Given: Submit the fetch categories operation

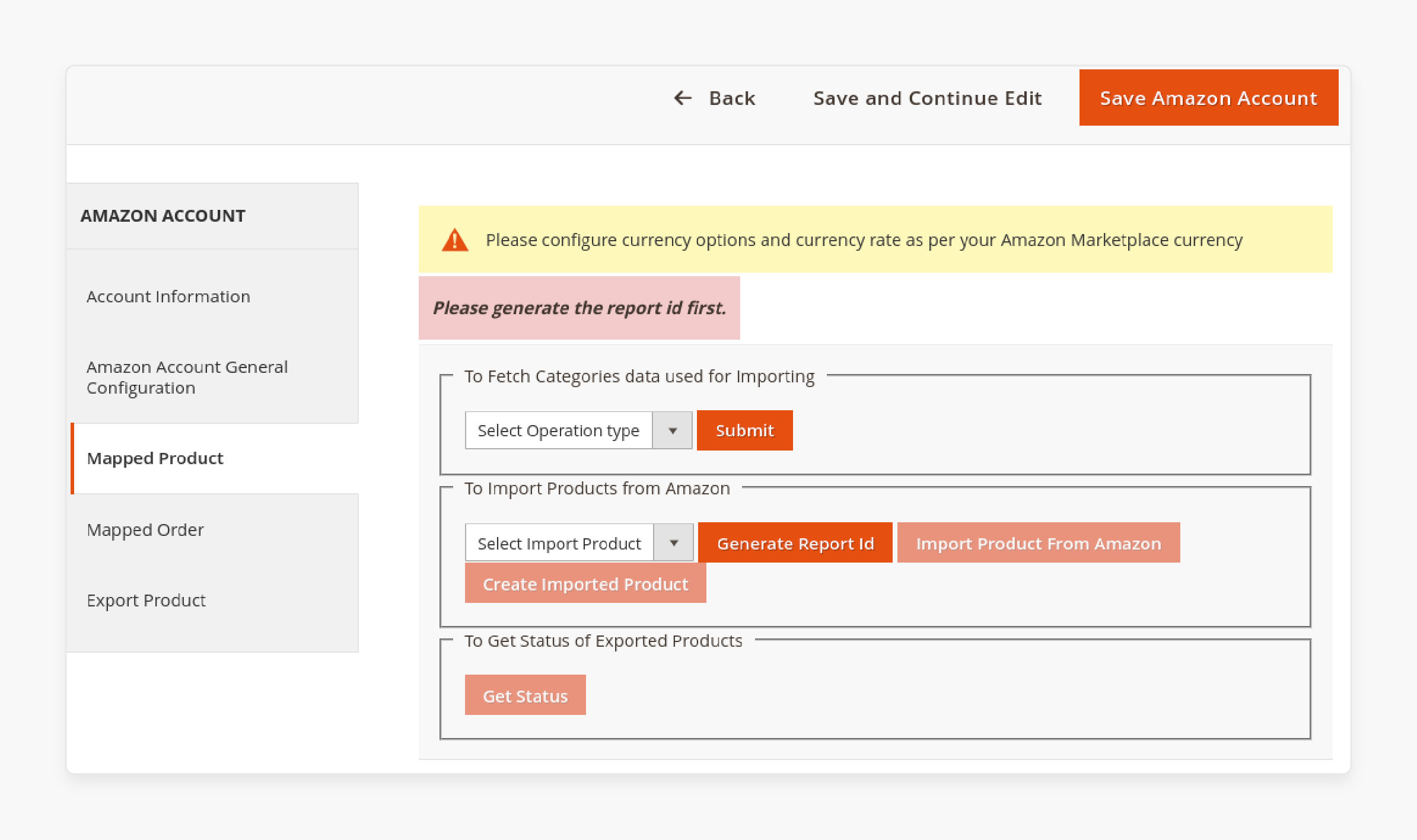Looking at the screenshot, I should point(744,430).
